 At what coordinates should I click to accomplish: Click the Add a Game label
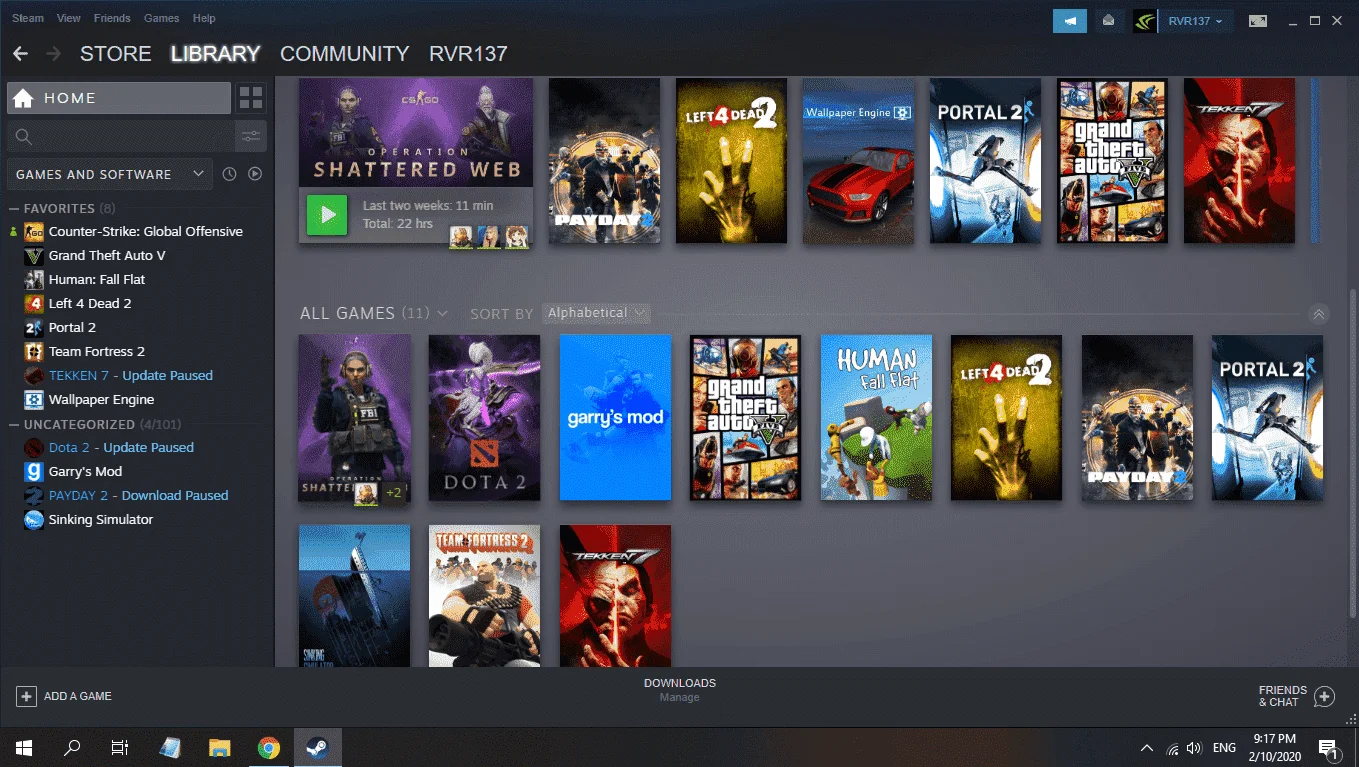(x=78, y=696)
